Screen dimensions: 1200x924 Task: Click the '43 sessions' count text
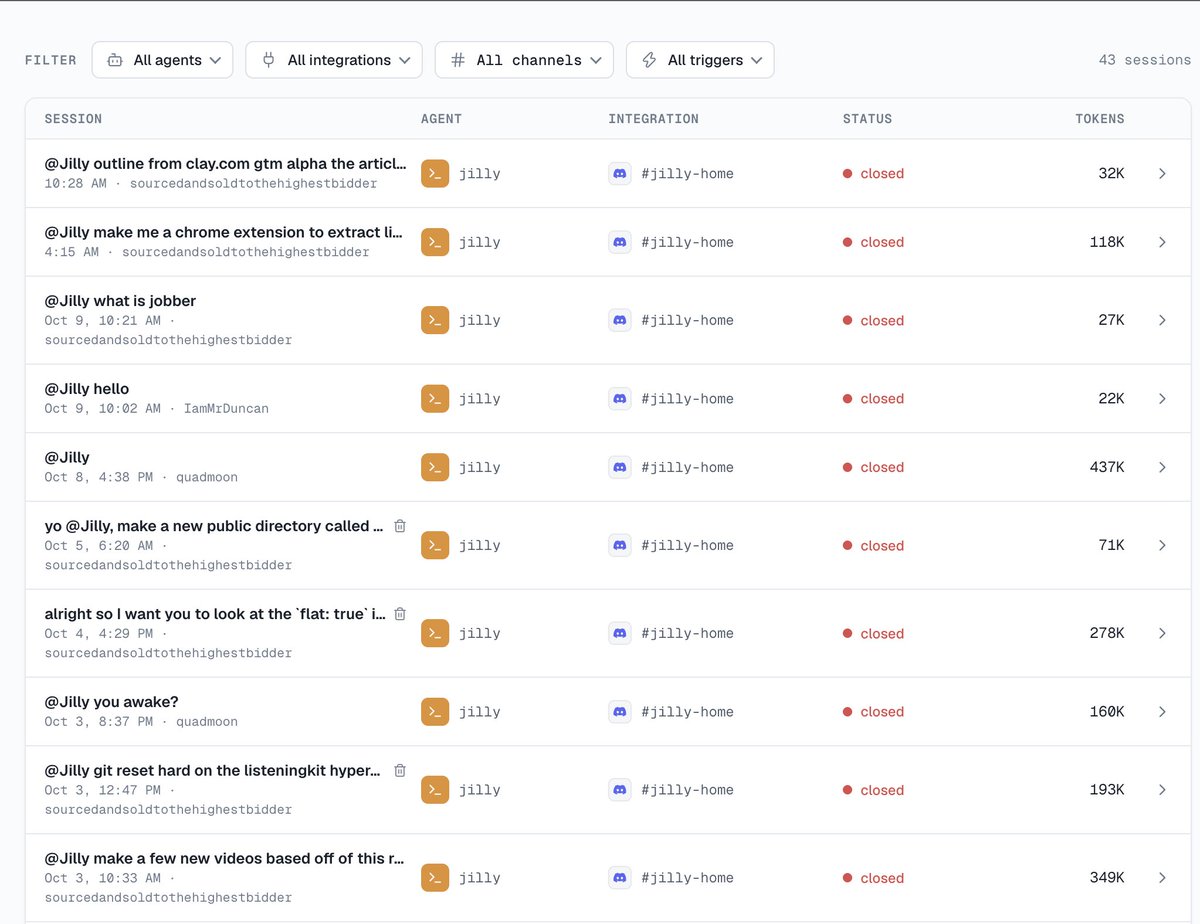pyautogui.click(x=1145, y=60)
